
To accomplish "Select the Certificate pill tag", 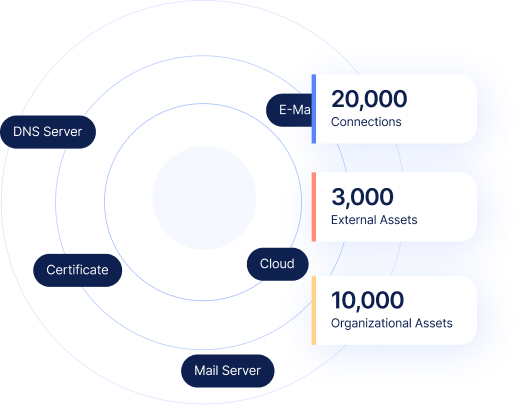I will [x=77, y=270].
